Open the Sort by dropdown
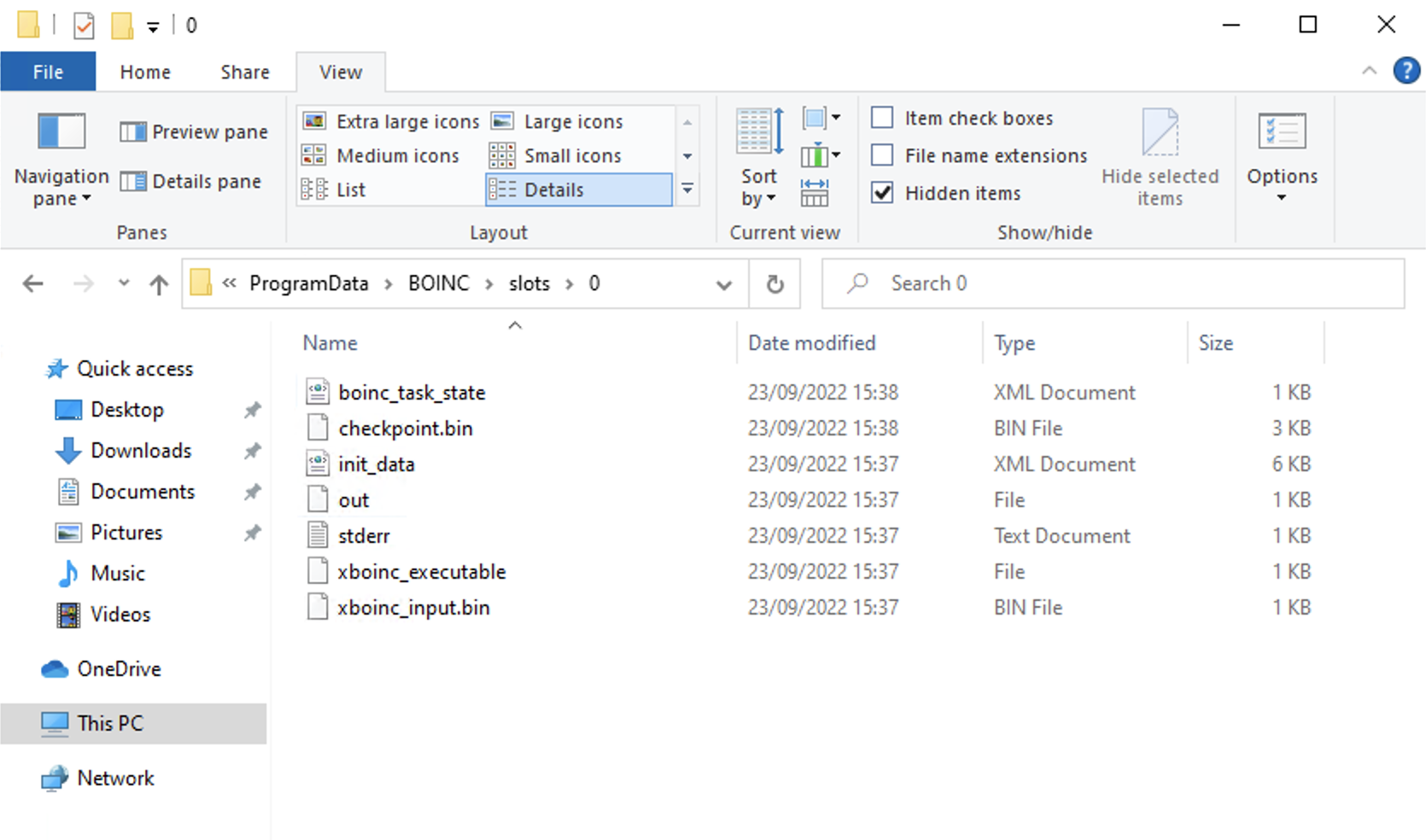 click(x=758, y=187)
